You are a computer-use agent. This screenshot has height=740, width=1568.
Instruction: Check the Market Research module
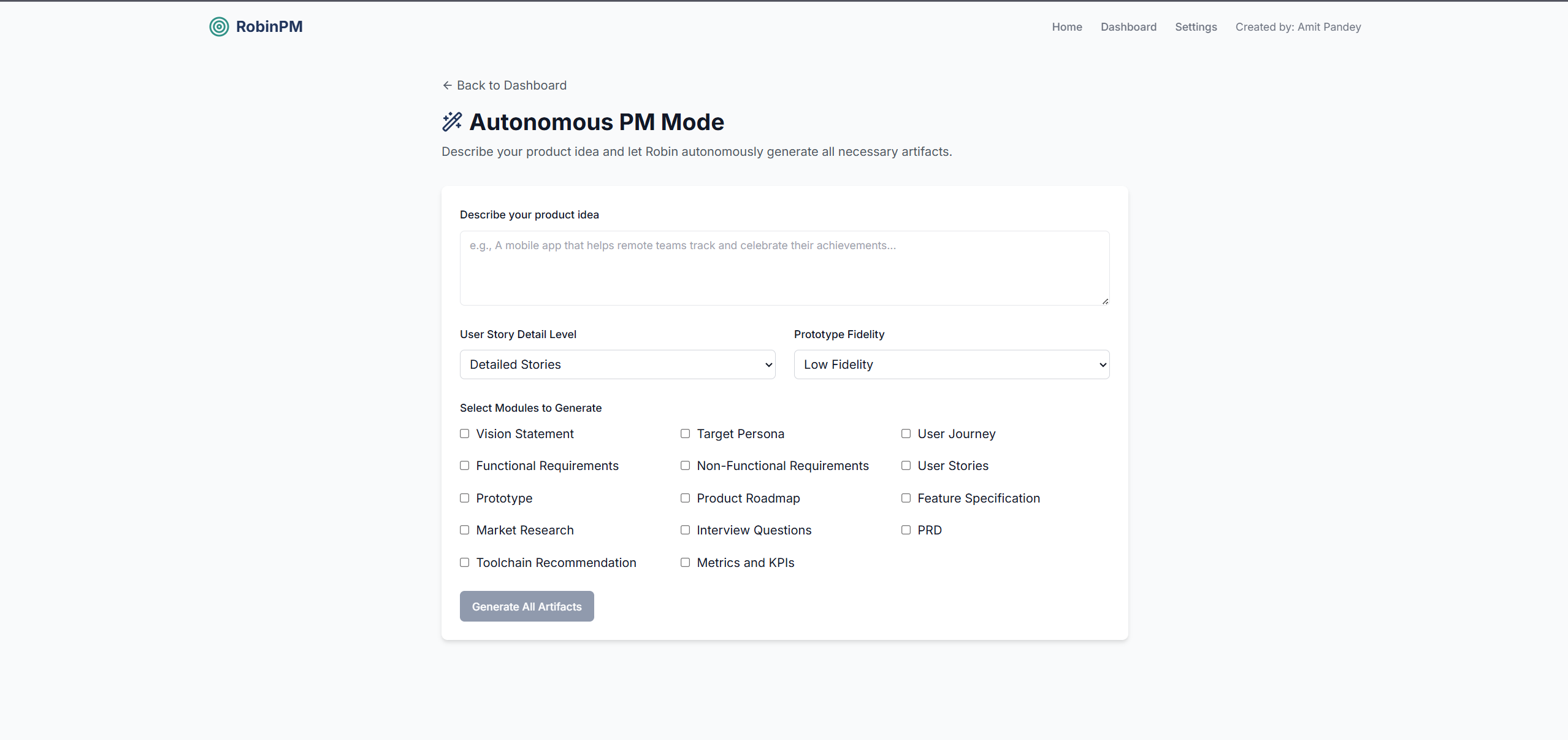465,530
